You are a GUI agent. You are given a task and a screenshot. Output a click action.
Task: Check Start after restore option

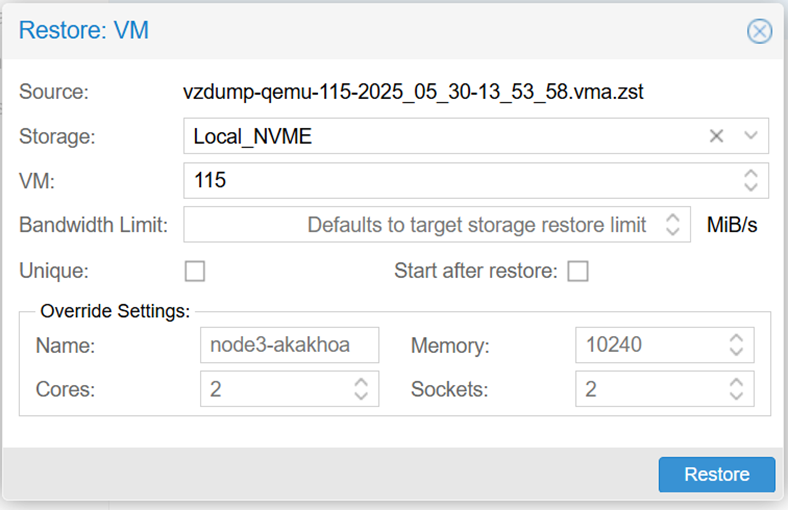point(578,271)
